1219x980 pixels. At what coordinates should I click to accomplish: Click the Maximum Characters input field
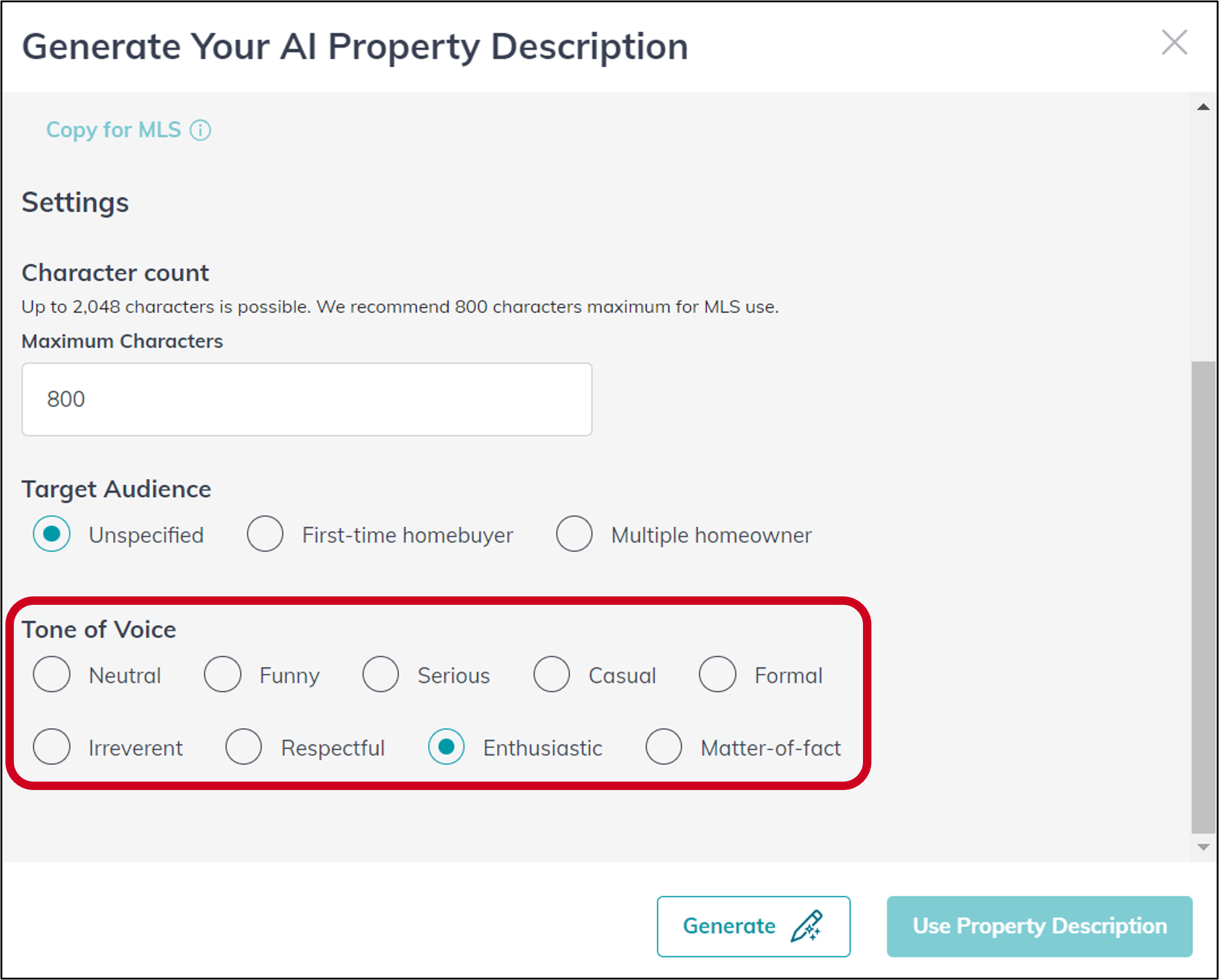(307, 399)
